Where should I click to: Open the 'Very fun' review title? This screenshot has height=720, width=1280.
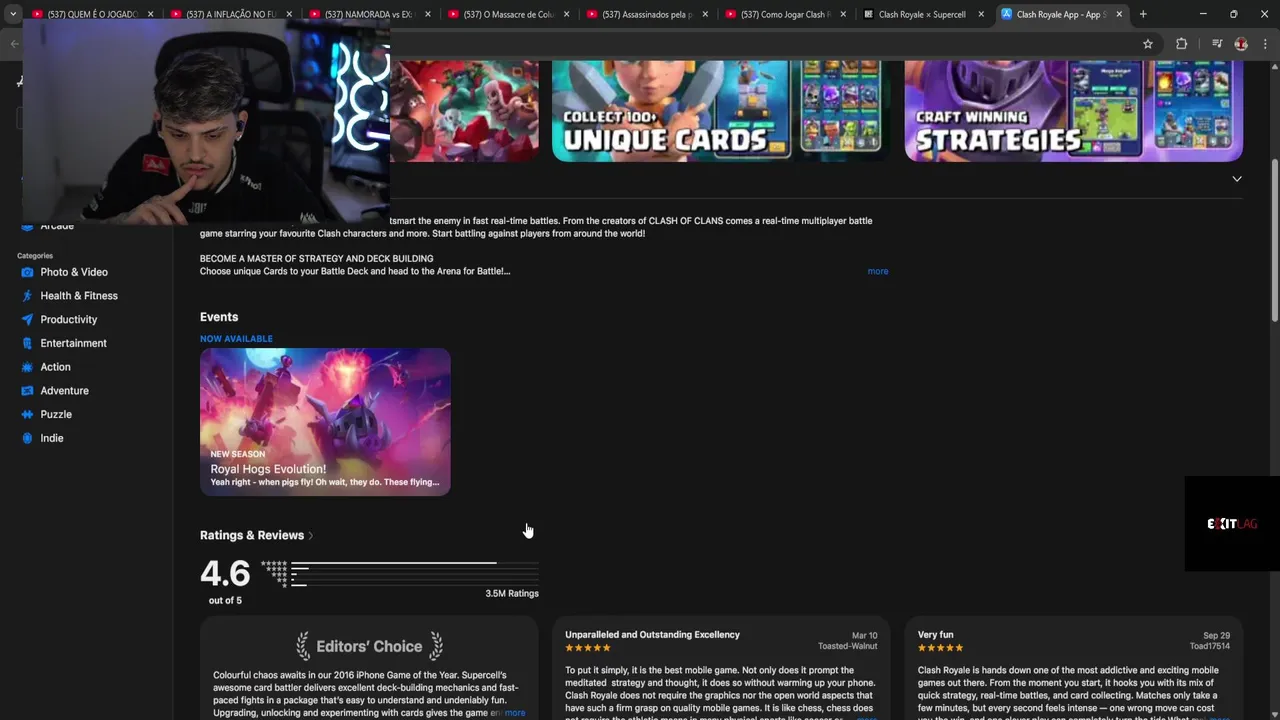coord(935,635)
